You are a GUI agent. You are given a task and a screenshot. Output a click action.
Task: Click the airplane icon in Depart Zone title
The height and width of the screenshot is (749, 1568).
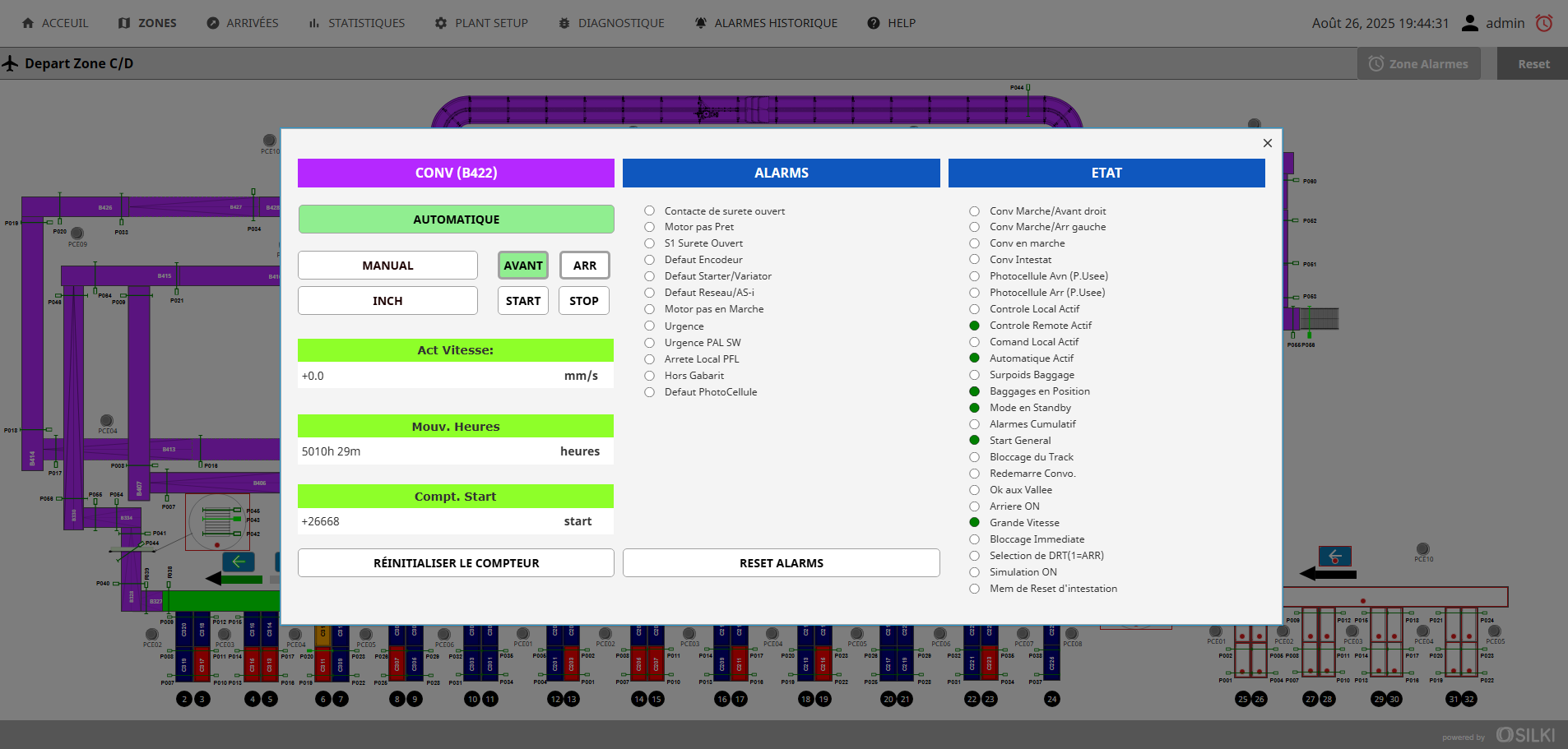(x=10, y=63)
